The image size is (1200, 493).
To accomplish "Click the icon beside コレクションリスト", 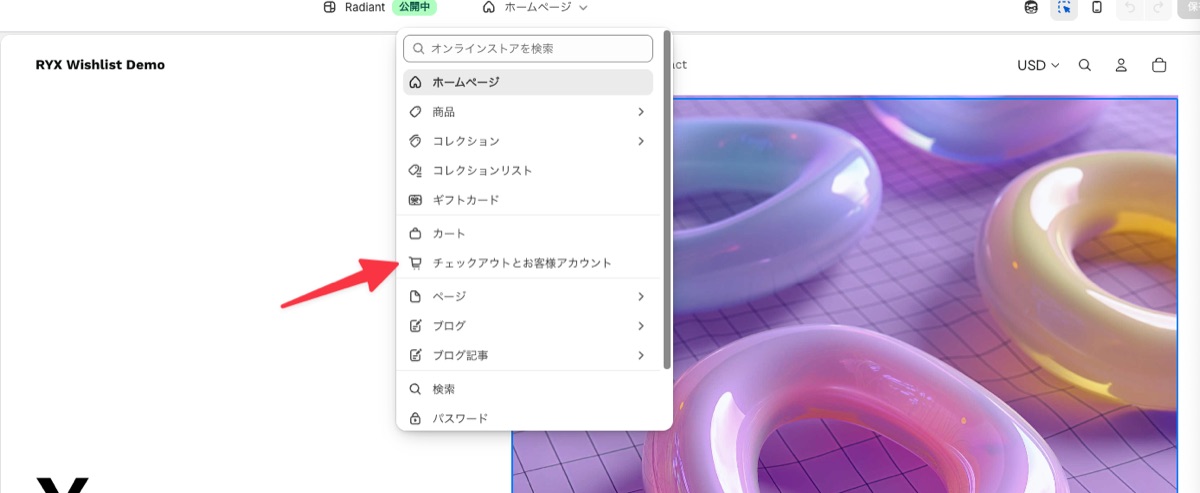I will pos(416,171).
